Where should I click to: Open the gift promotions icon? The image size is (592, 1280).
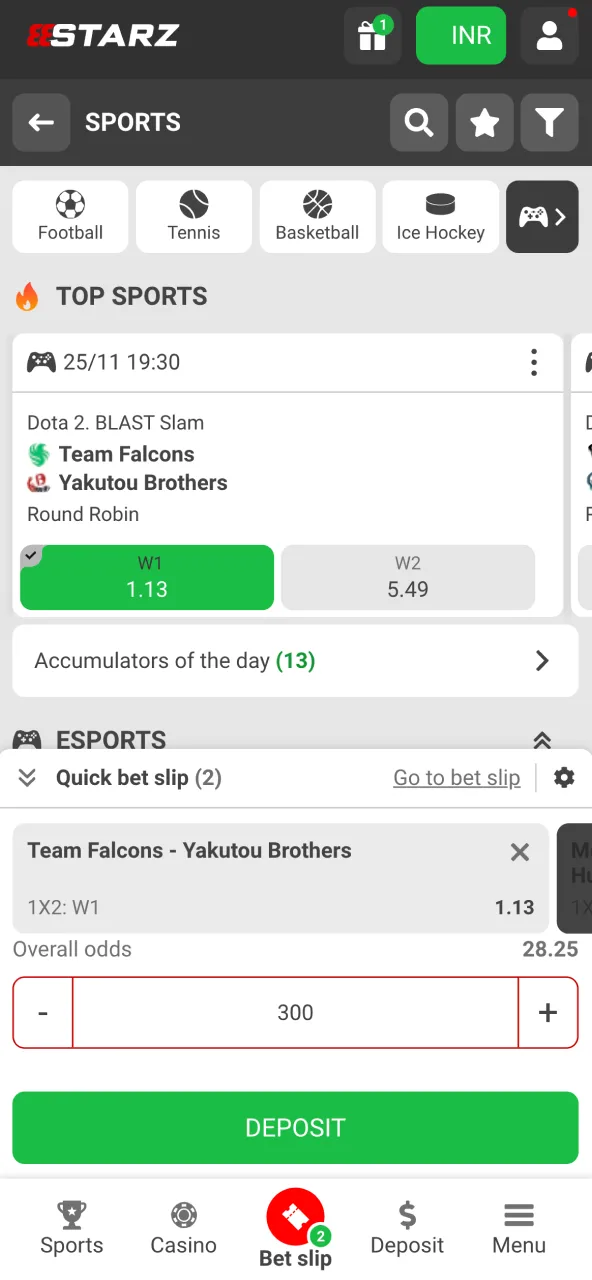click(x=372, y=36)
